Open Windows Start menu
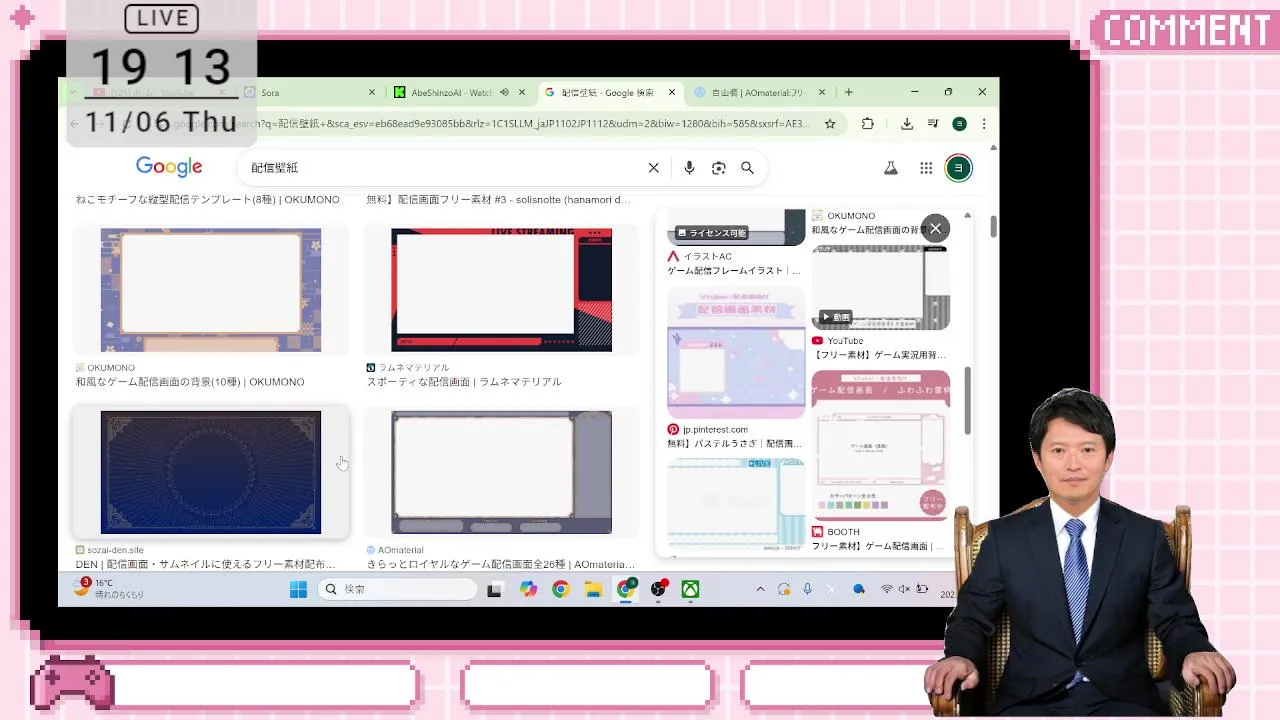 [298, 590]
